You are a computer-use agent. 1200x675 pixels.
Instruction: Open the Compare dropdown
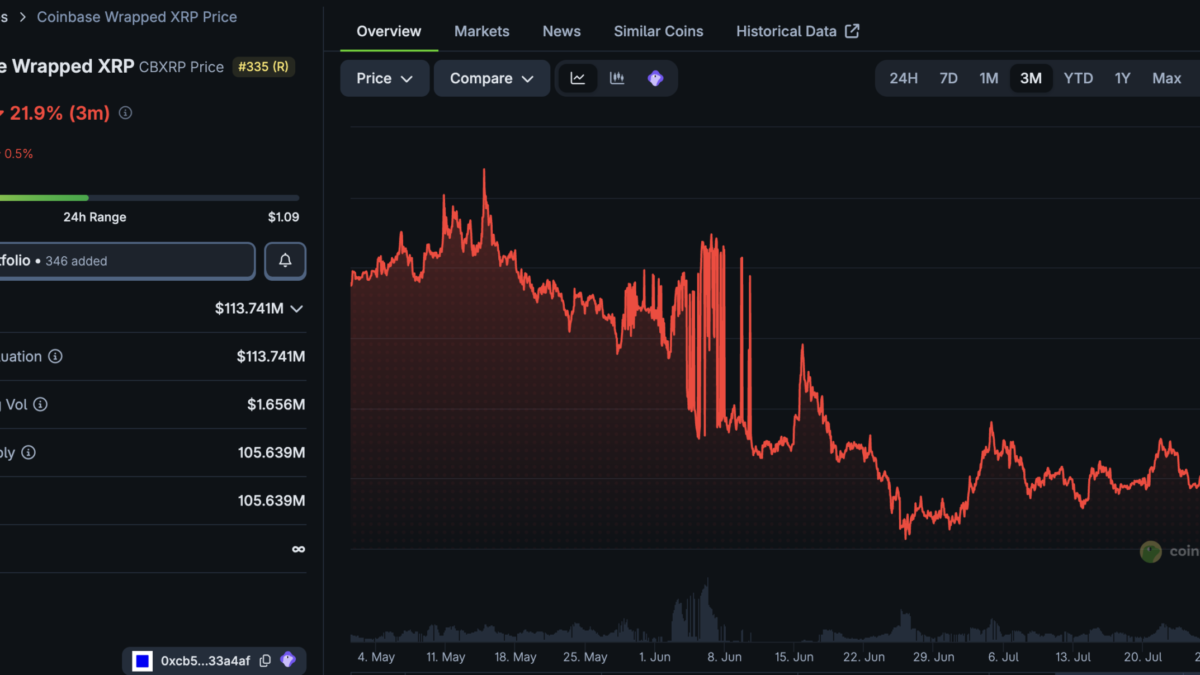click(492, 78)
